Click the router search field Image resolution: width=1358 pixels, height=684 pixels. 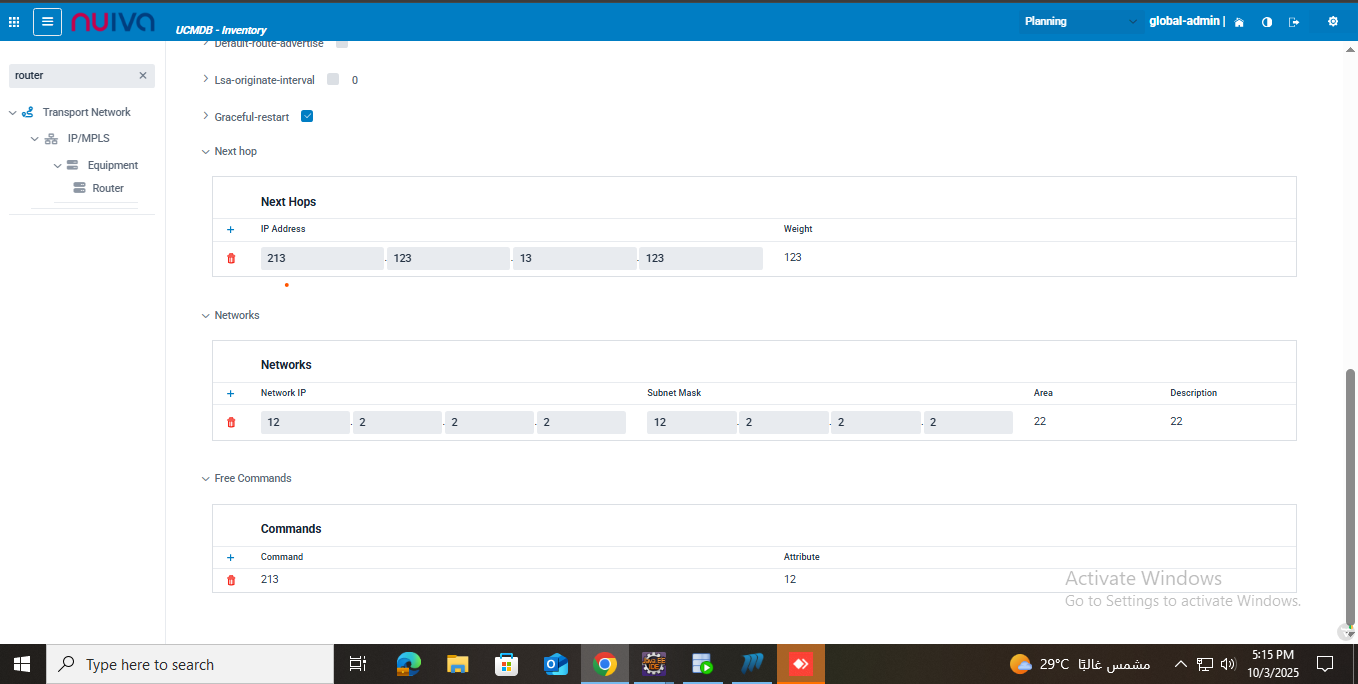point(73,75)
